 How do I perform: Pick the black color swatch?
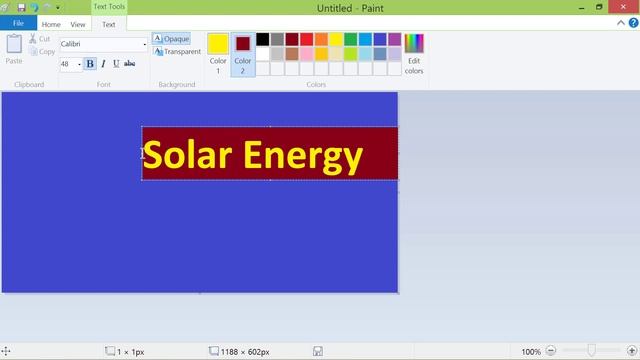click(x=262, y=39)
